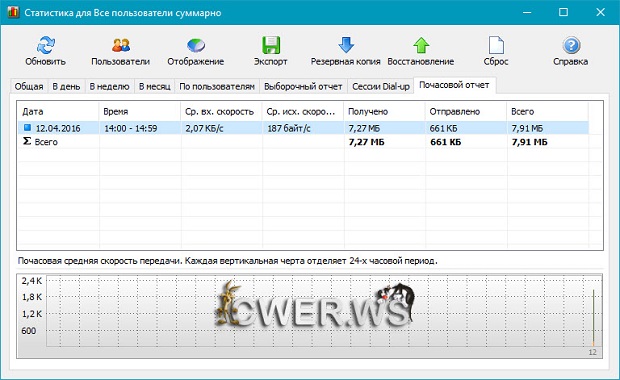Sort by the Дата column header
Viewport: 620px width, 380px height.
(58, 112)
